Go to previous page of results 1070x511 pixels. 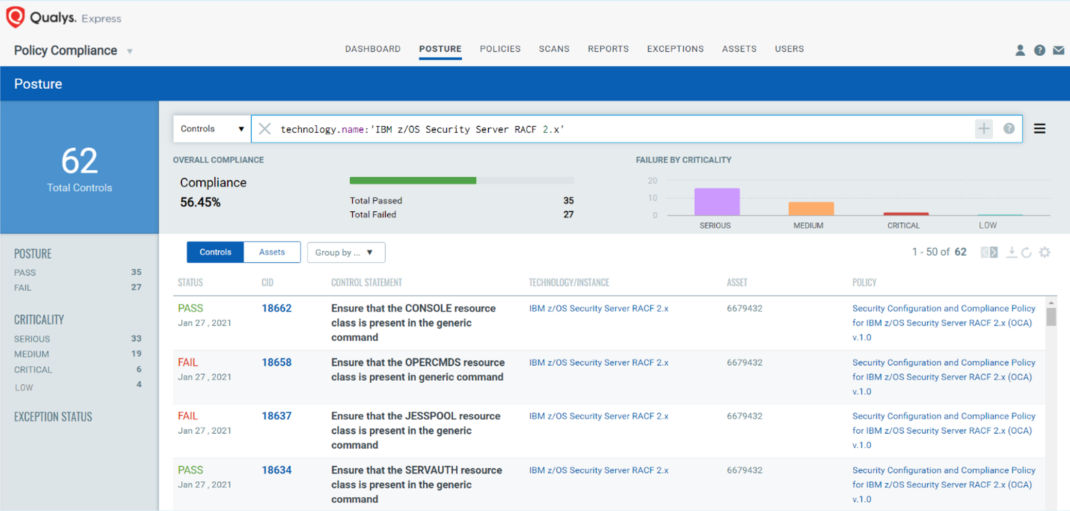tap(985, 252)
